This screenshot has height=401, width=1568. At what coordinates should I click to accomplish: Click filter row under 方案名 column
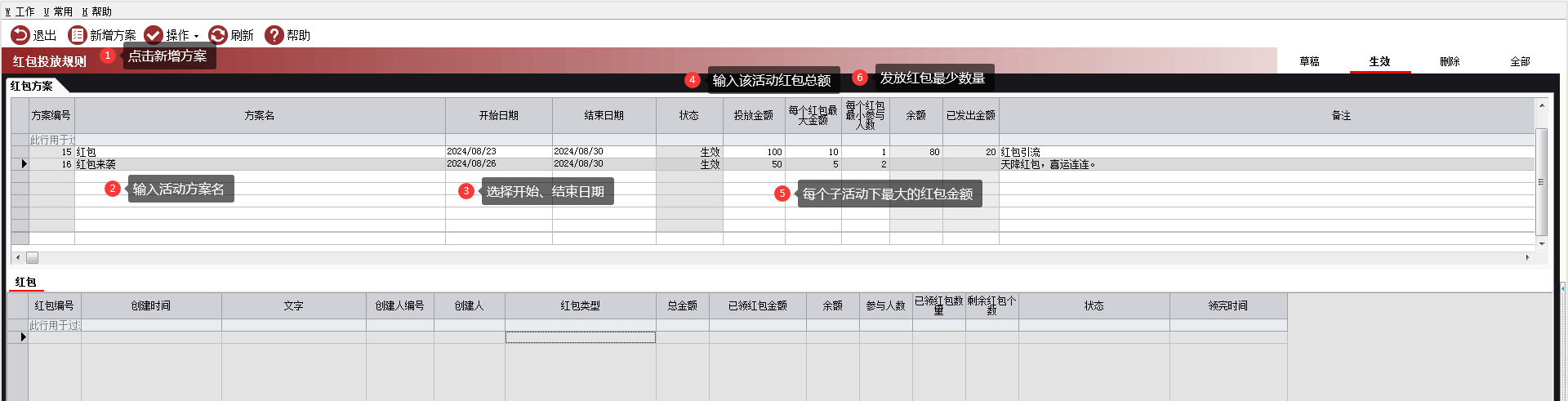(x=260, y=140)
